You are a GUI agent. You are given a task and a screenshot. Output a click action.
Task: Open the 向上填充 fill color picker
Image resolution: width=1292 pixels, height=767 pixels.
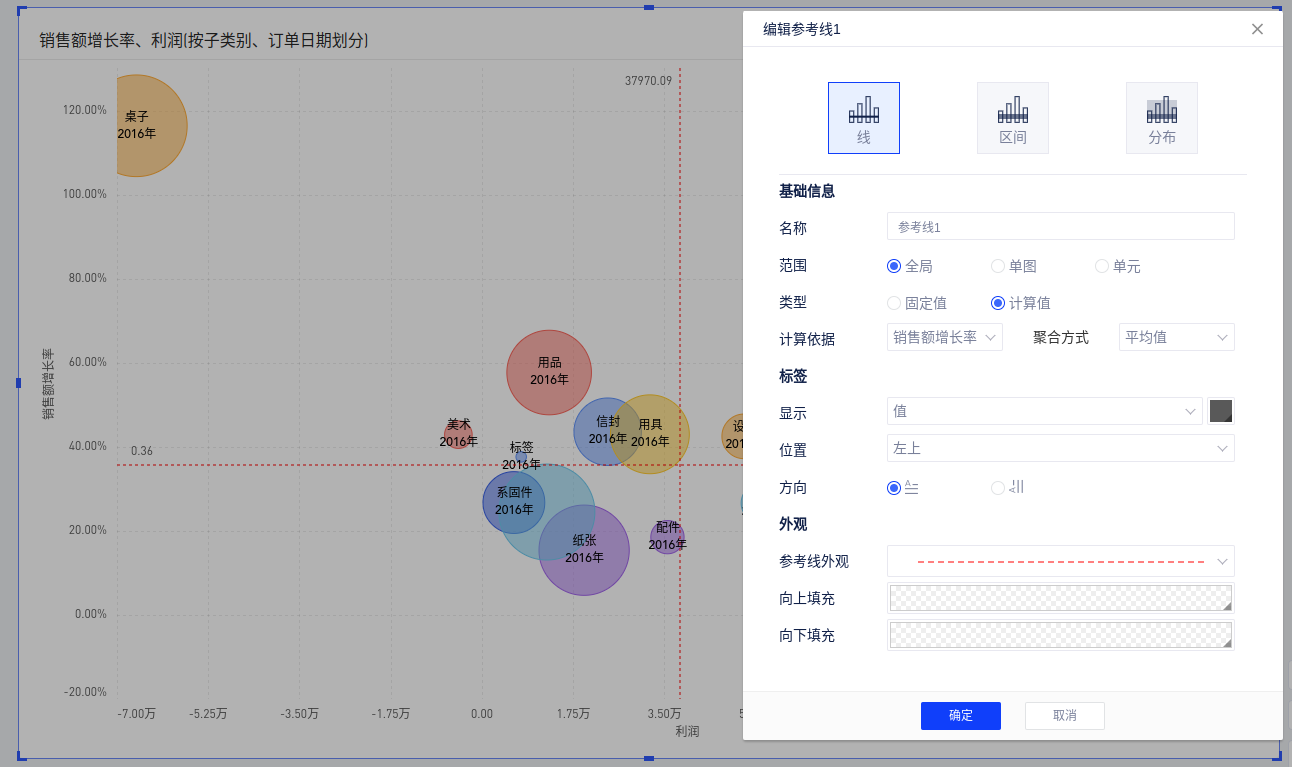click(x=1060, y=598)
